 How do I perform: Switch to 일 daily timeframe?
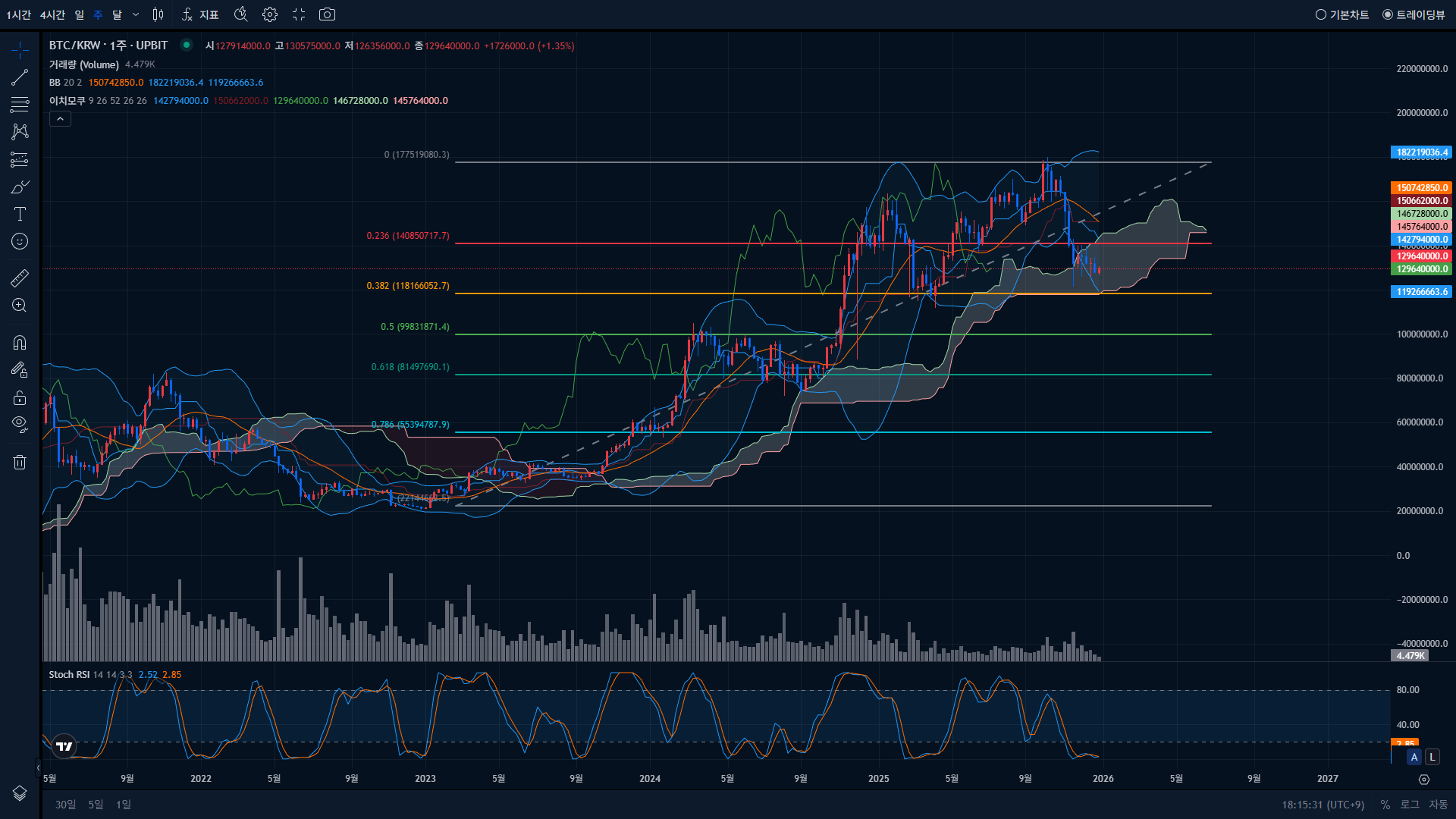tap(79, 14)
